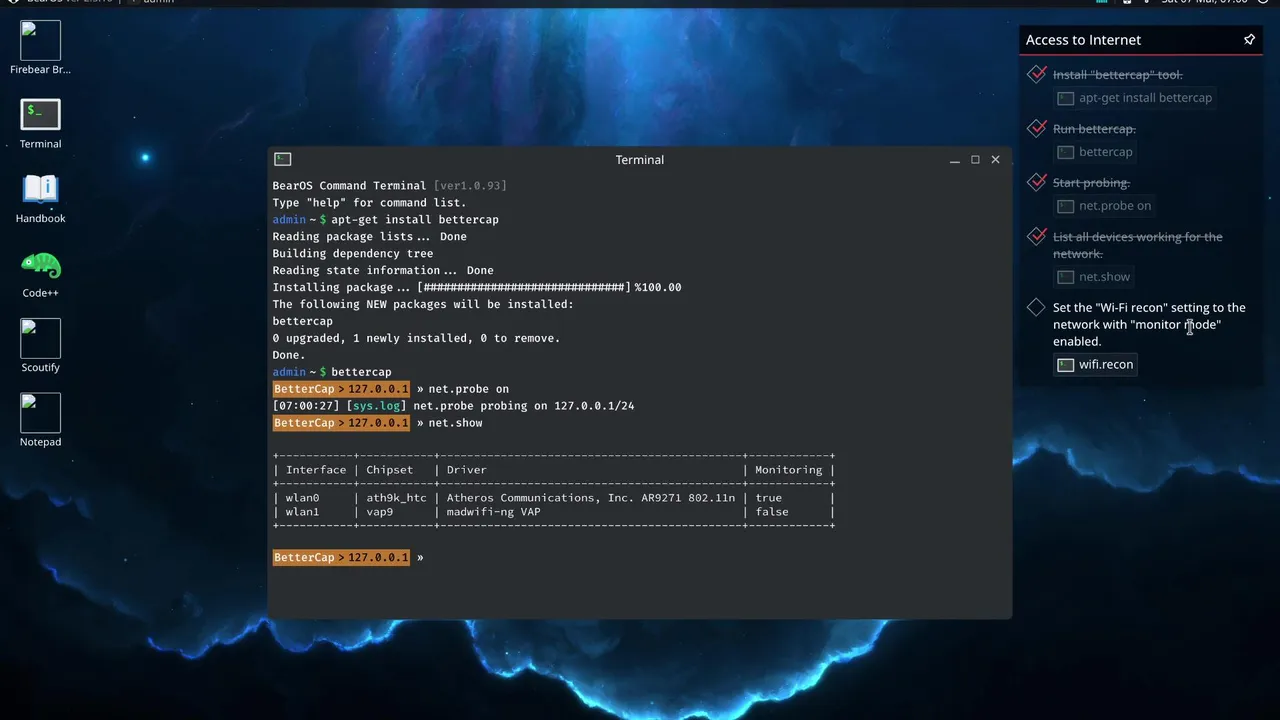The image size is (1280, 720).
Task: Pin the Access to Internet panel
Action: click(x=1249, y=40)
